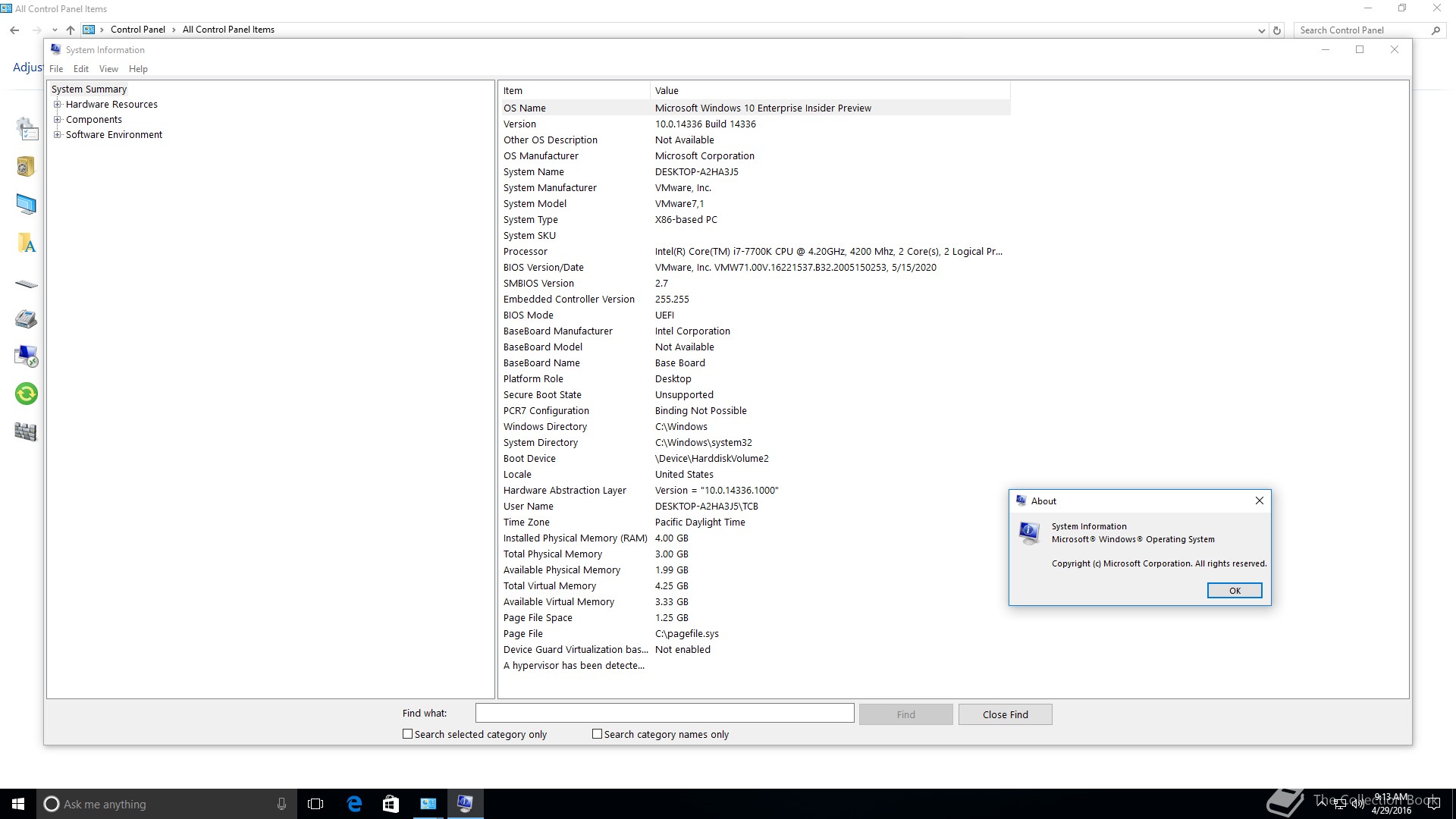Open the Phone and Modem icon in Control Panel

click(26, 318)
